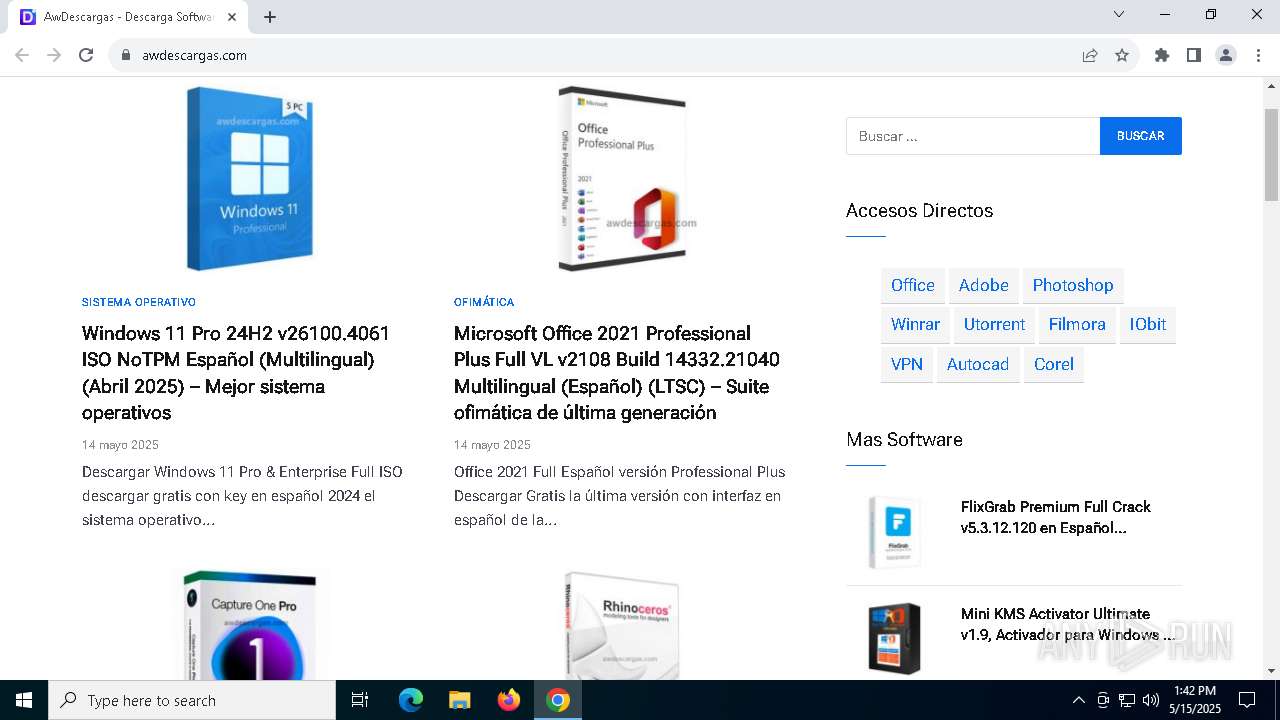The image size is (1280, 720).
Task: Open the volume speaker tray icon
Action: (x=1151, y=700)
